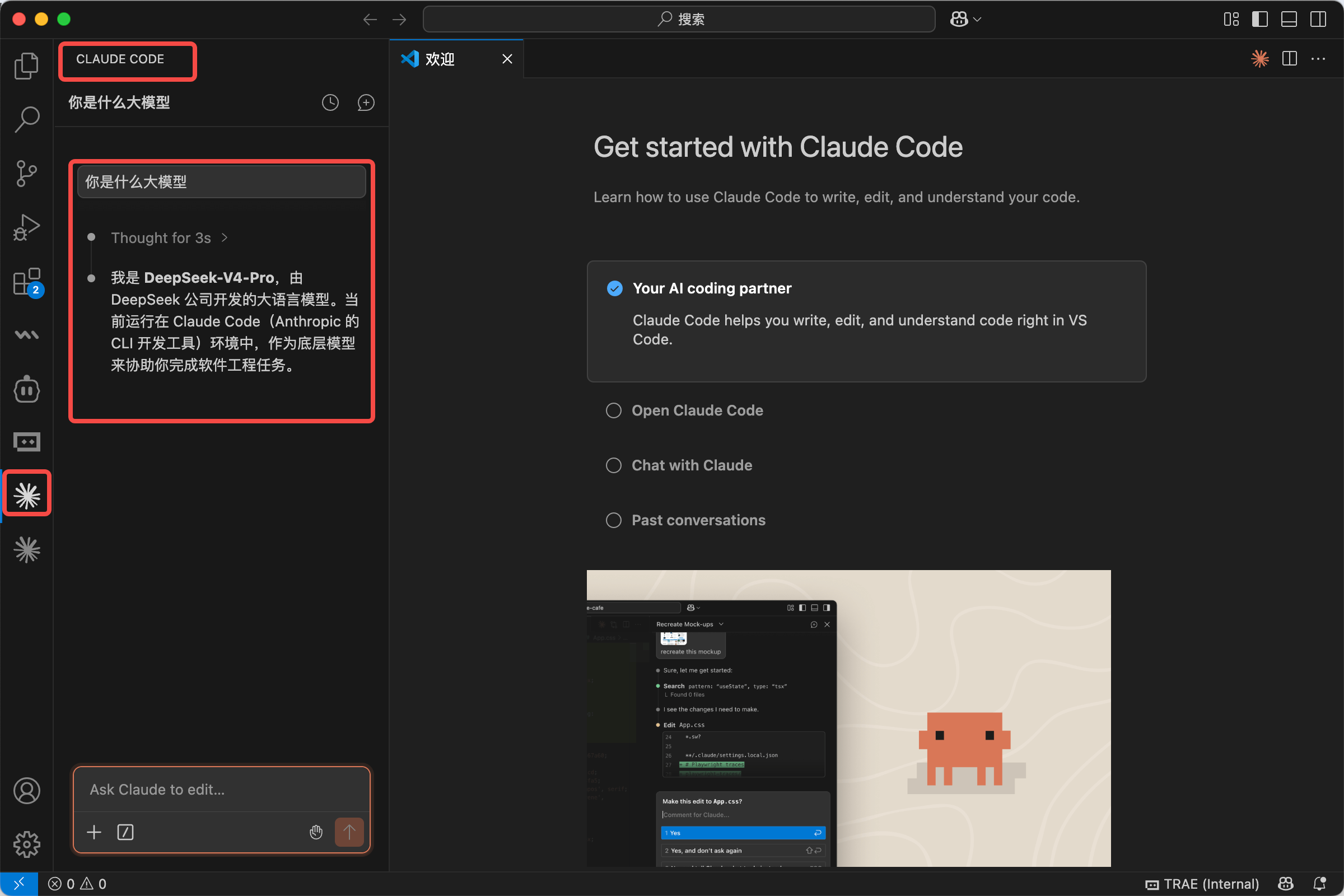The image size is (1344, 896).
Task: Customize layout icon in title bar
Action: coord(1231,20)
